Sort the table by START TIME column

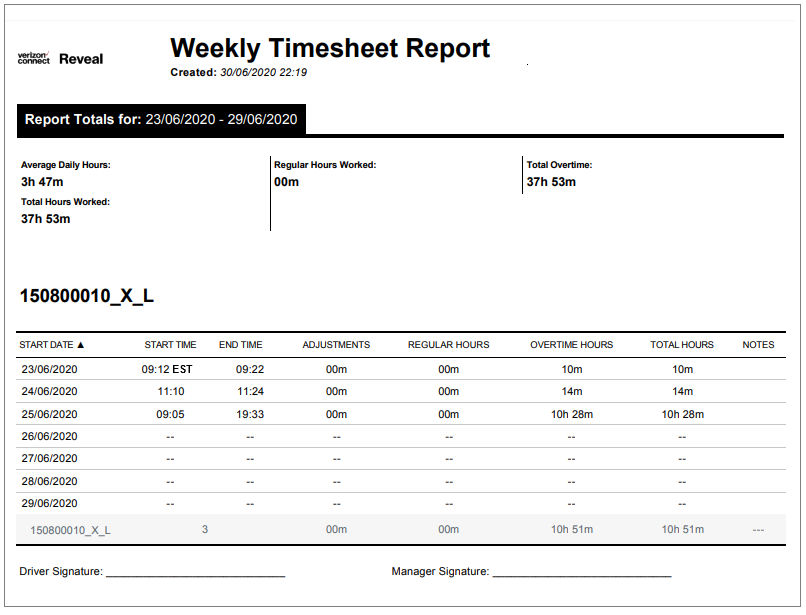coord(170,344)
